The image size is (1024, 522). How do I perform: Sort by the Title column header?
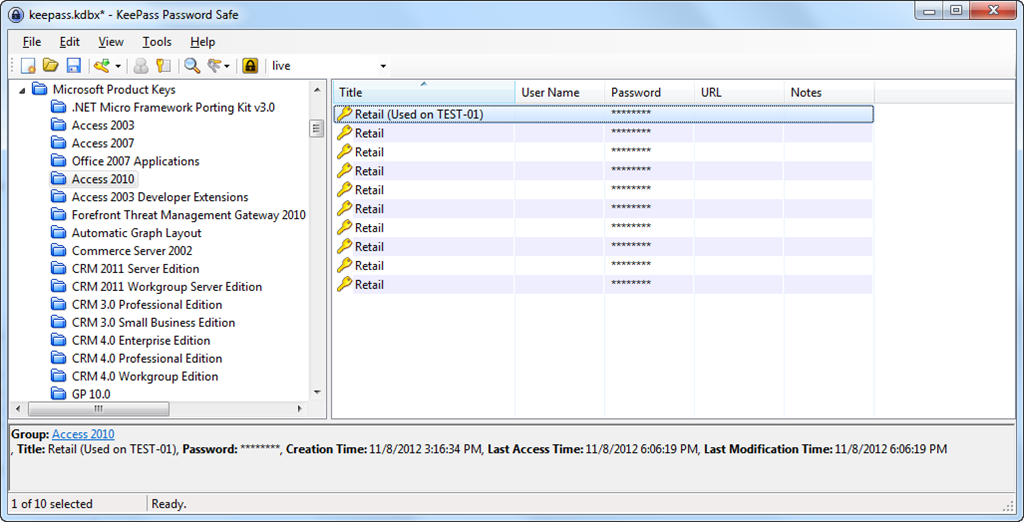tap(424, 92)
